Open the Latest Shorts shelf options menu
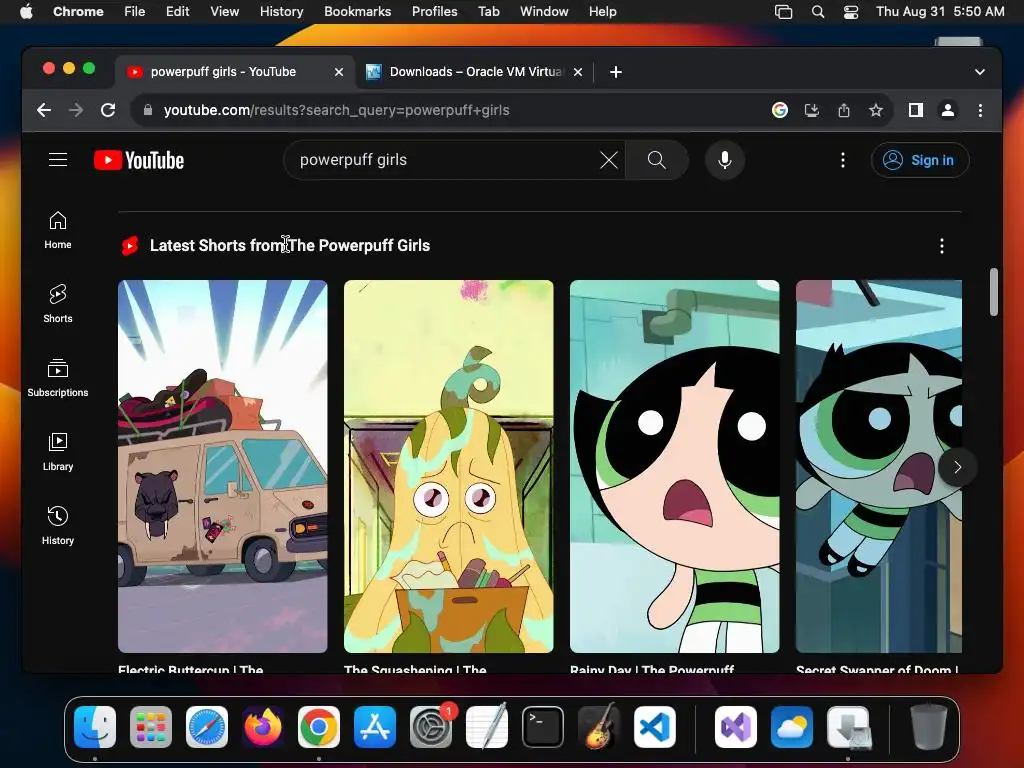 coord(942,246)
